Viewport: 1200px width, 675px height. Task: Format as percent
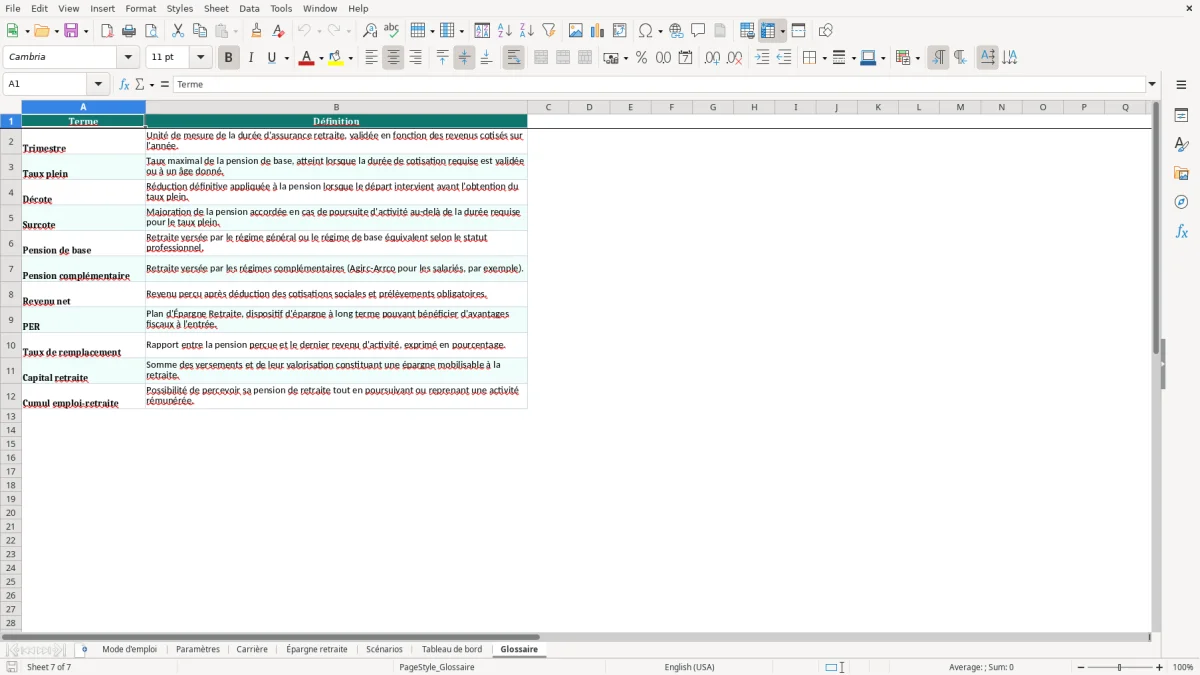point(641,58)
